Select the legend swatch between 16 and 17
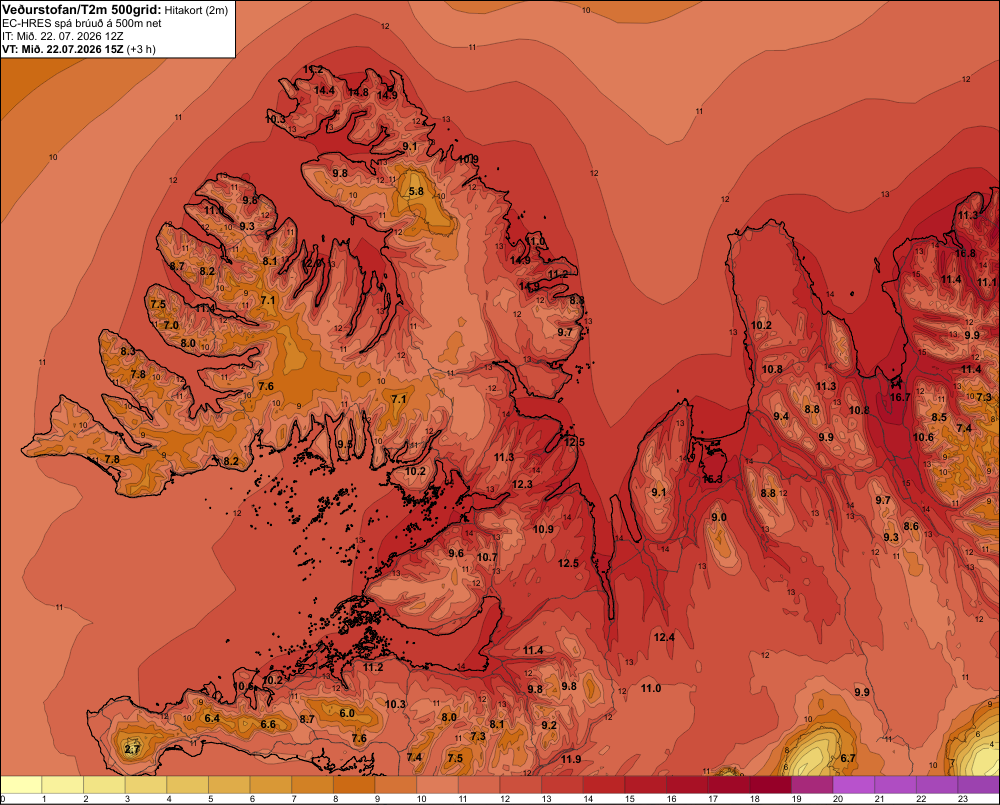1000x805 pixels. (688, 785)
